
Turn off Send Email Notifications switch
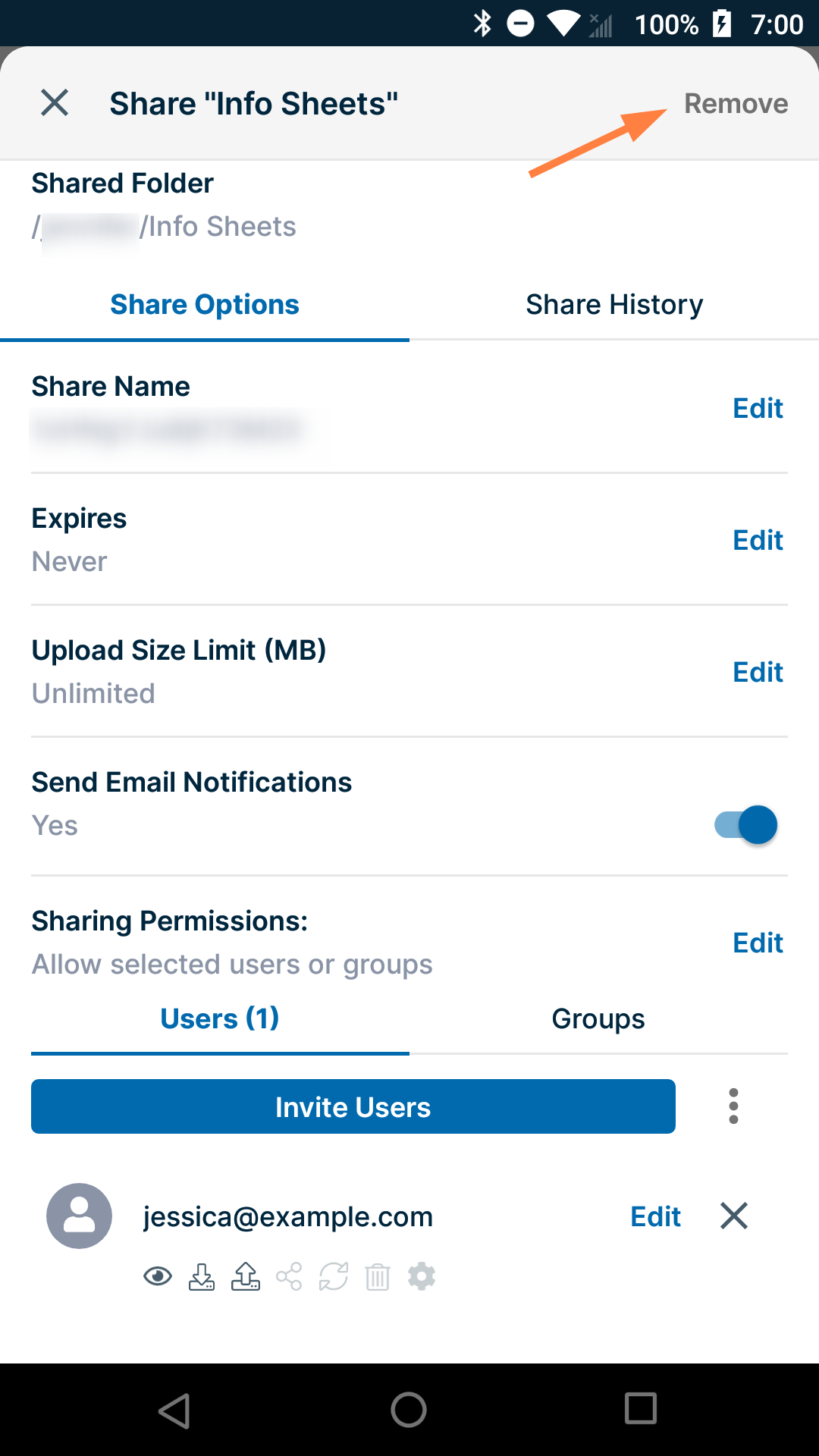coord(746,825)
